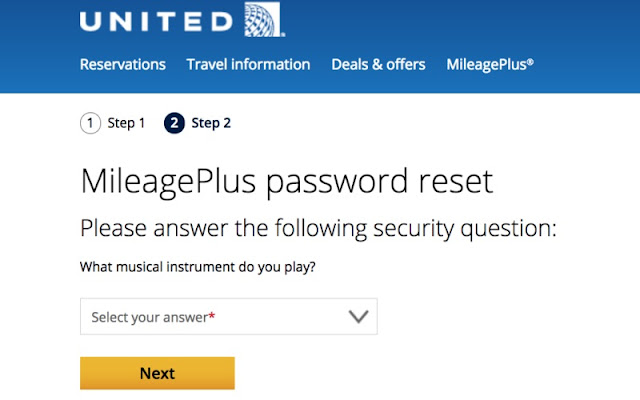640x400 pixels.
Task: Open the Reservations menu
Action: [123, 64]
